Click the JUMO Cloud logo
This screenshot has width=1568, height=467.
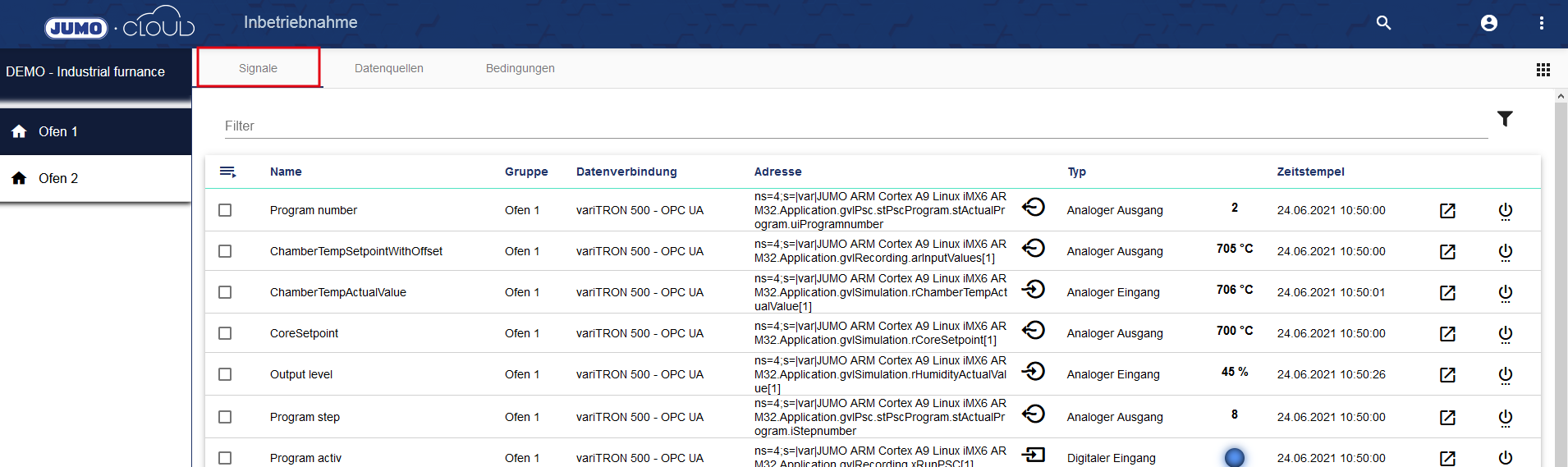[120, 23]
